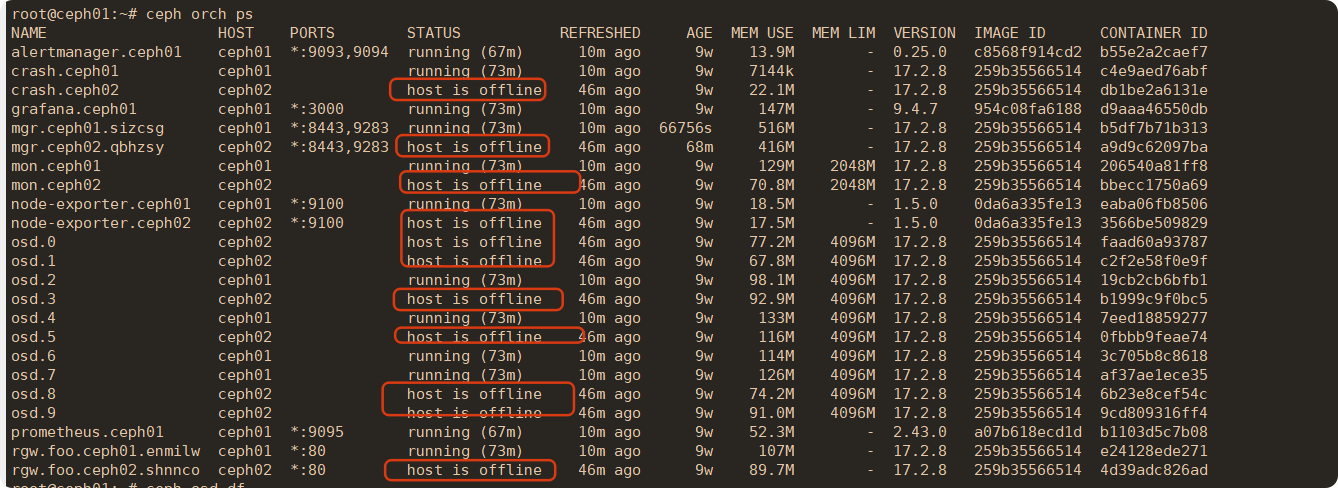Click the MEM LIM column header
The width and height of the screenshot is (1338, 488).
pos(843,33)
